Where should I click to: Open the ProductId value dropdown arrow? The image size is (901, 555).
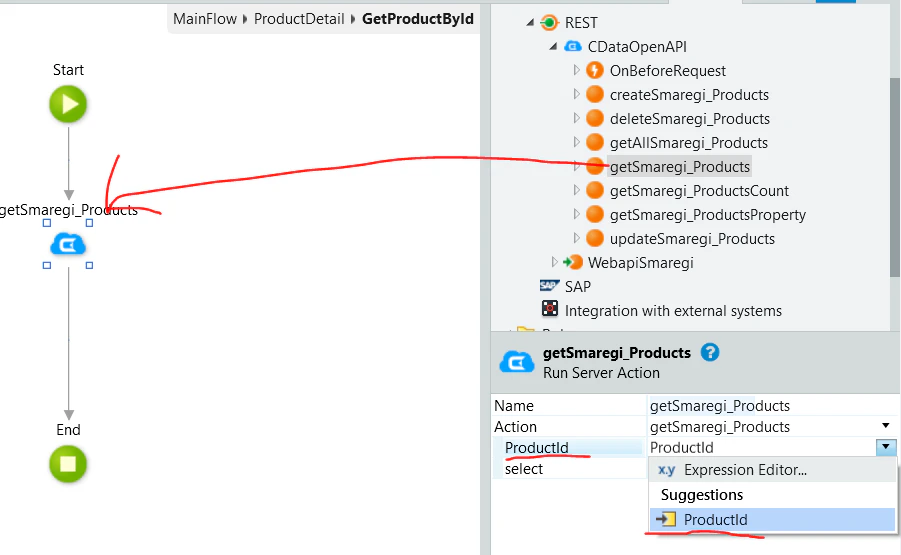coord(885,446)
